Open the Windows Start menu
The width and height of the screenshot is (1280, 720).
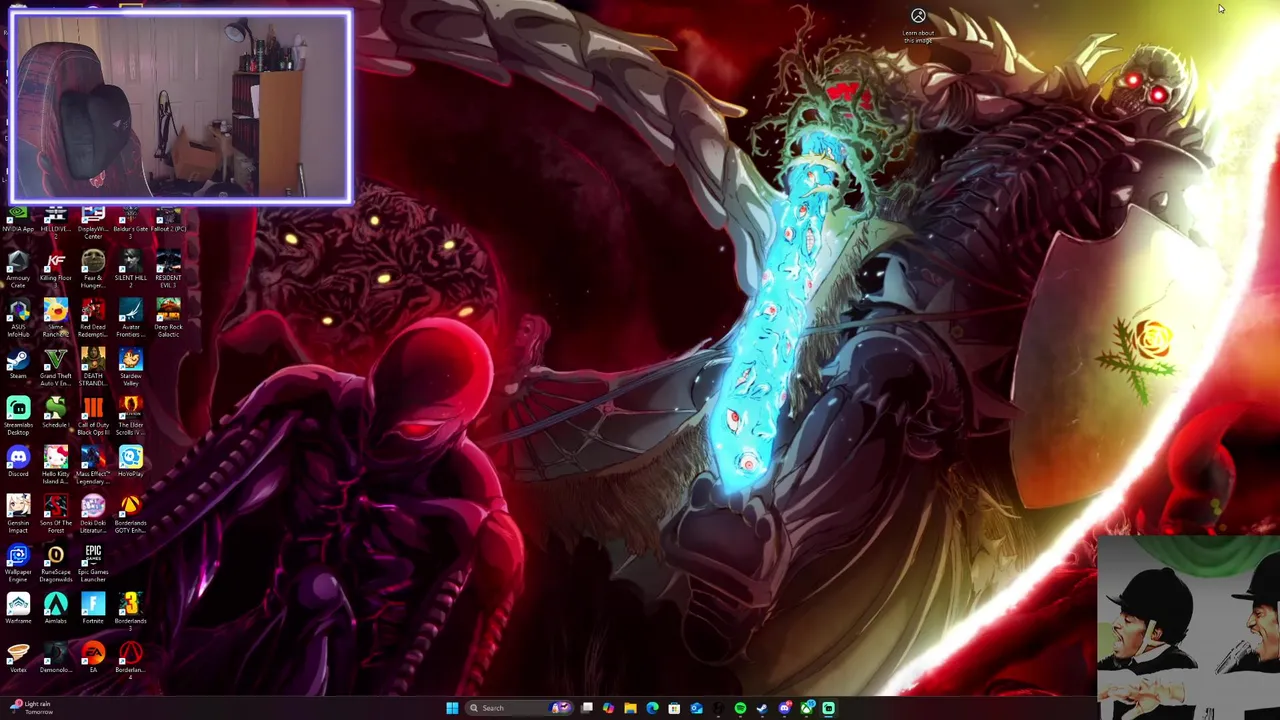pos(452,708)
